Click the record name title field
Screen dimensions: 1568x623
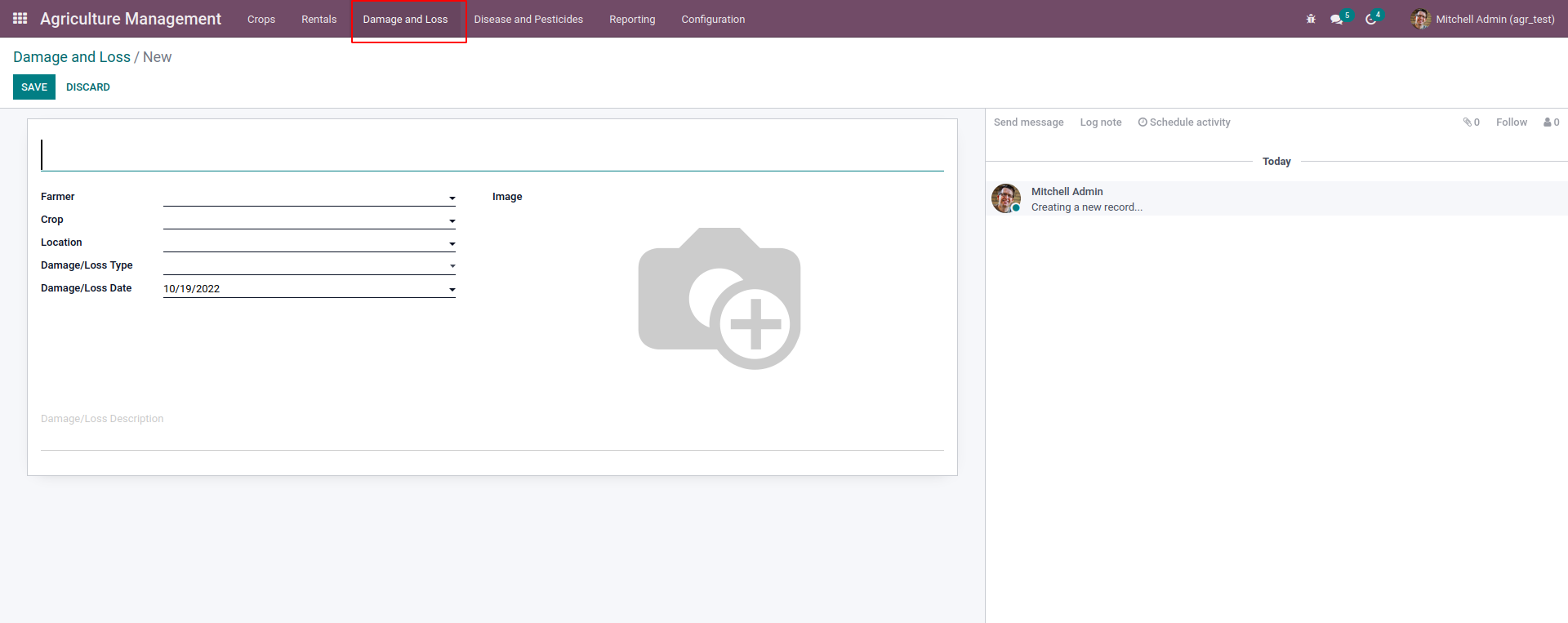tap(492, 155)
